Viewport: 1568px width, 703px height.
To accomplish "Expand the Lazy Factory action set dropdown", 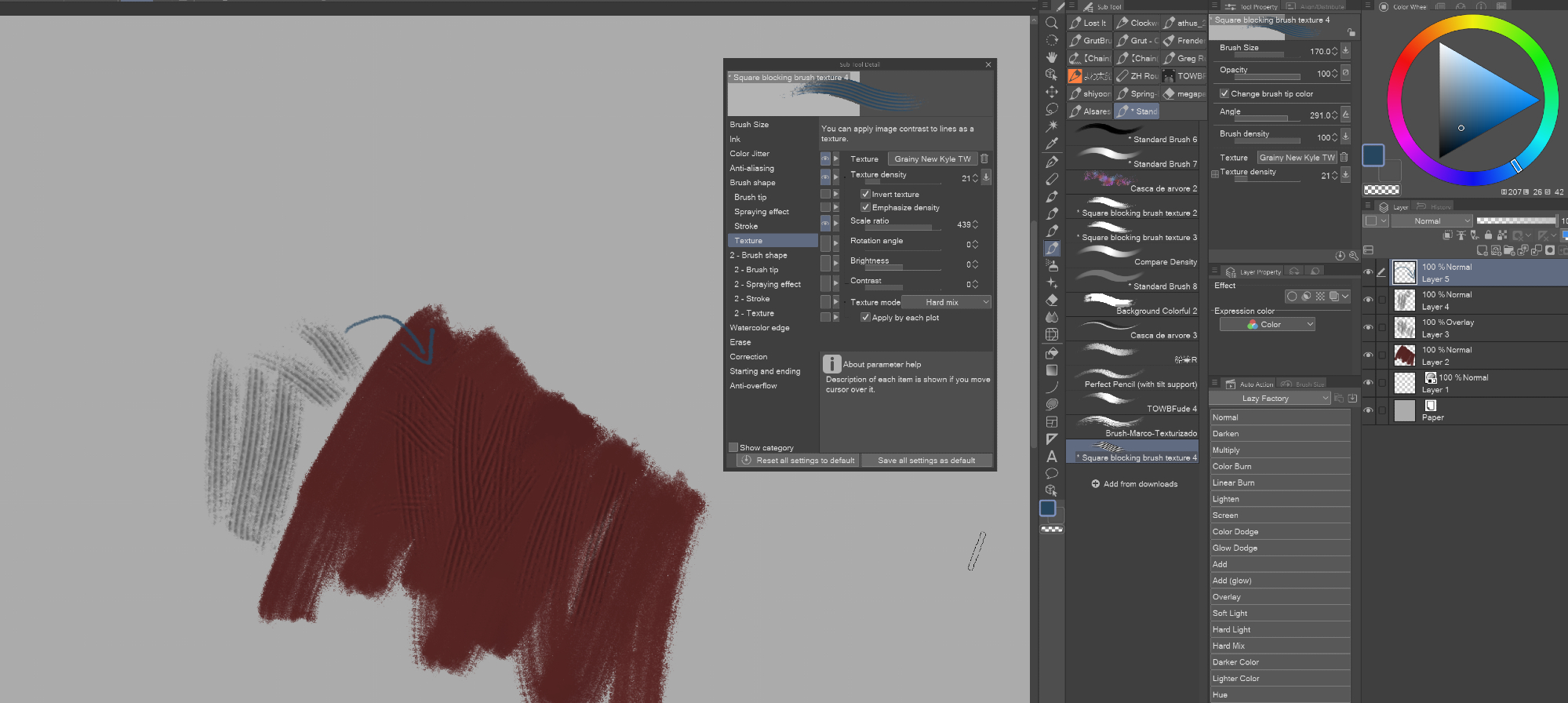I will click(1271, 399).
